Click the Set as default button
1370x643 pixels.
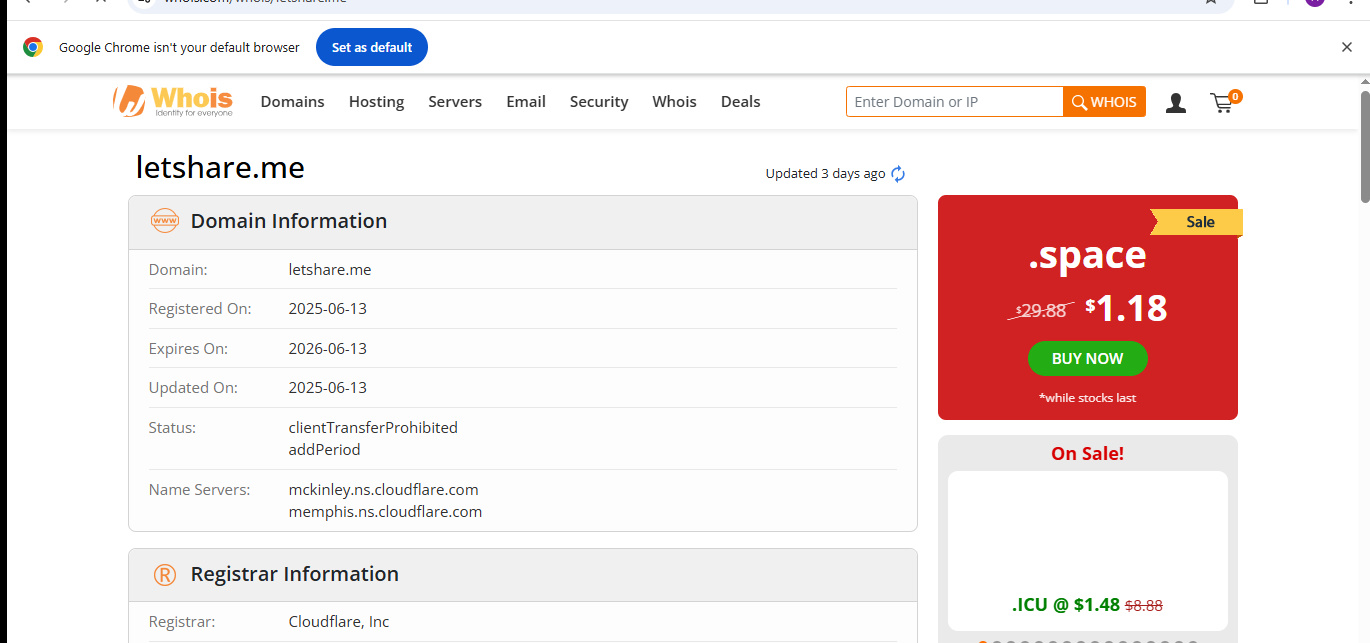click(x=372, y=47)
